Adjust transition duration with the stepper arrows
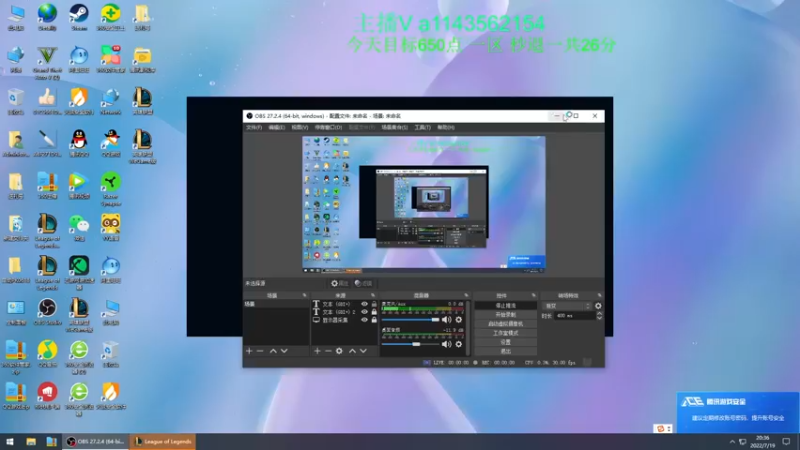 click(599, 316)
